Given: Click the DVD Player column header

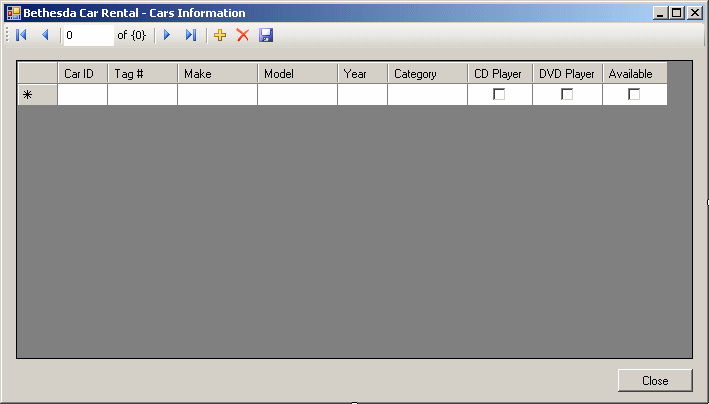Looking at the screenshot, I should click(567, 73).
